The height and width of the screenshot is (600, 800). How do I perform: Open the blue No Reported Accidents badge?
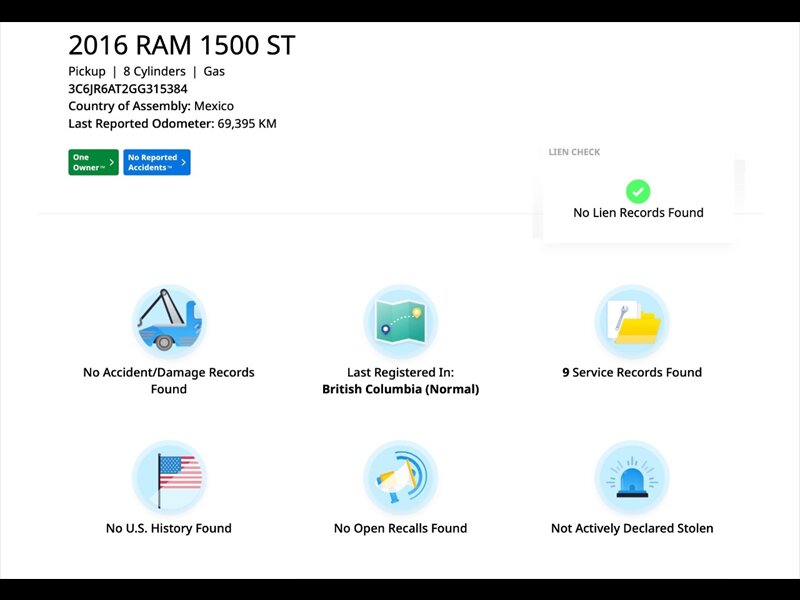(x=152, y=162)
